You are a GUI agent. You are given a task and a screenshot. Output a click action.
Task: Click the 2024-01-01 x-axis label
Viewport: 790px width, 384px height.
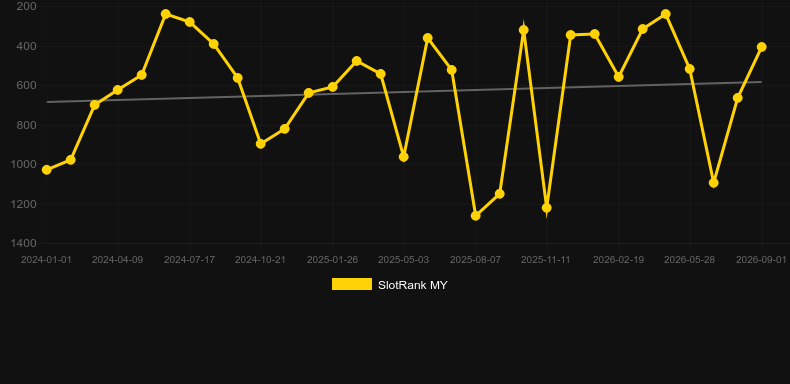[46, 260]
